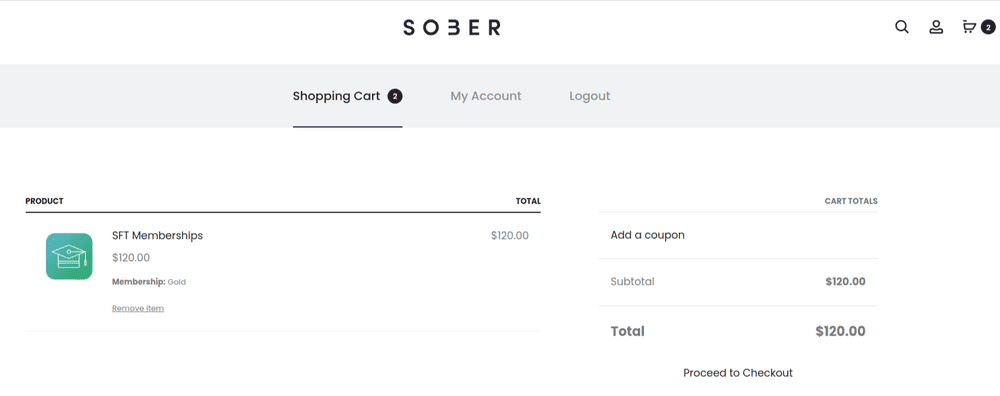Open the user account icon

(x=936, y=27)
